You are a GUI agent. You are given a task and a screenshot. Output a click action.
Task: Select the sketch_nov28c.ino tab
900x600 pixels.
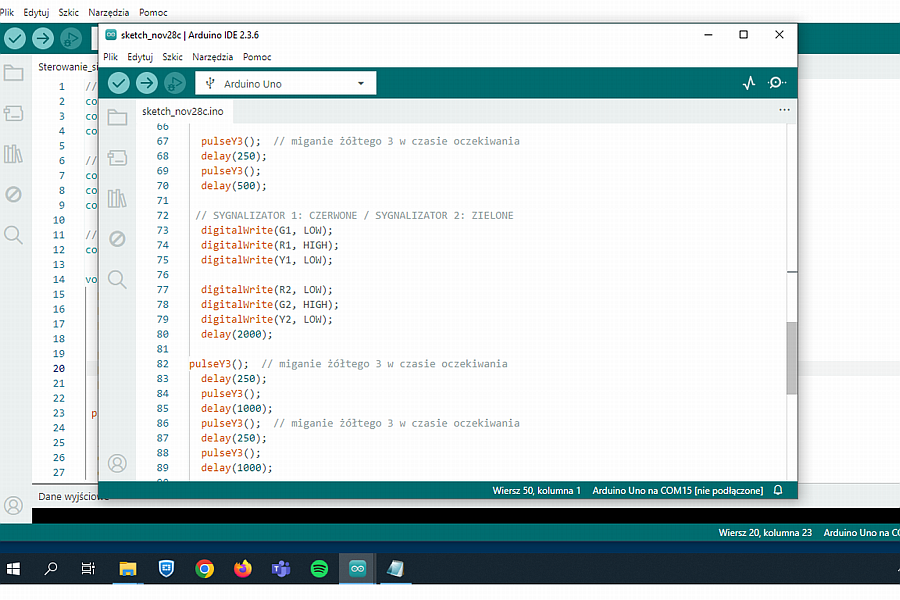click(x=182, y=111)
